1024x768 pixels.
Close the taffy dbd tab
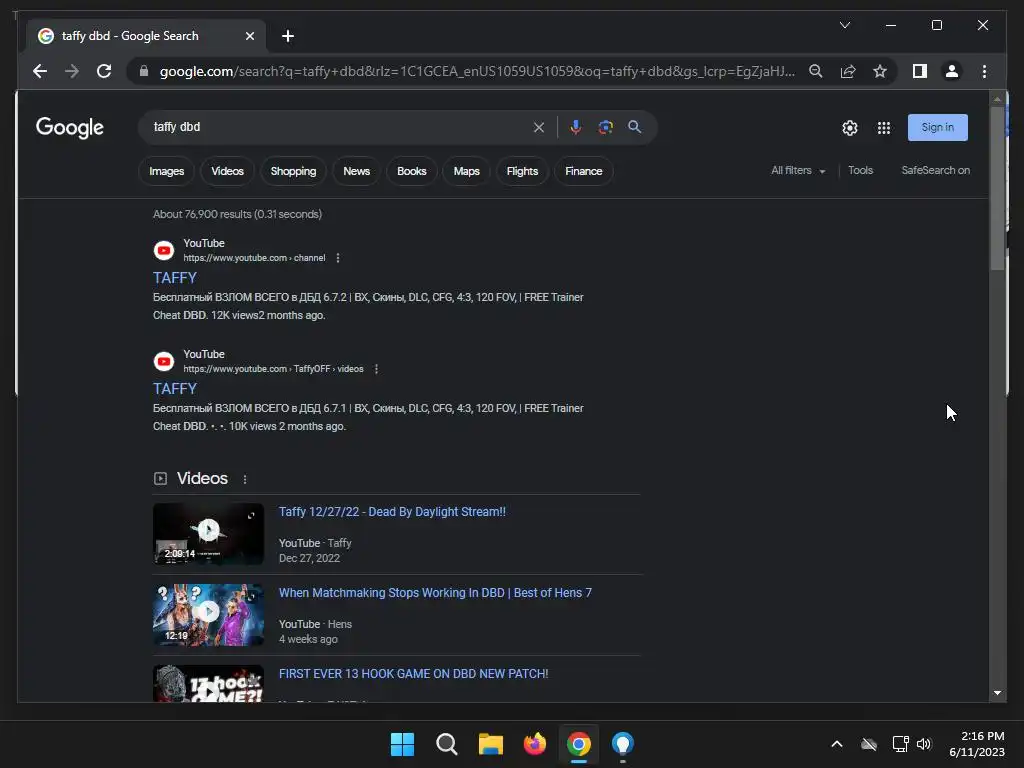pyautogui.click(x=249, y=36)
